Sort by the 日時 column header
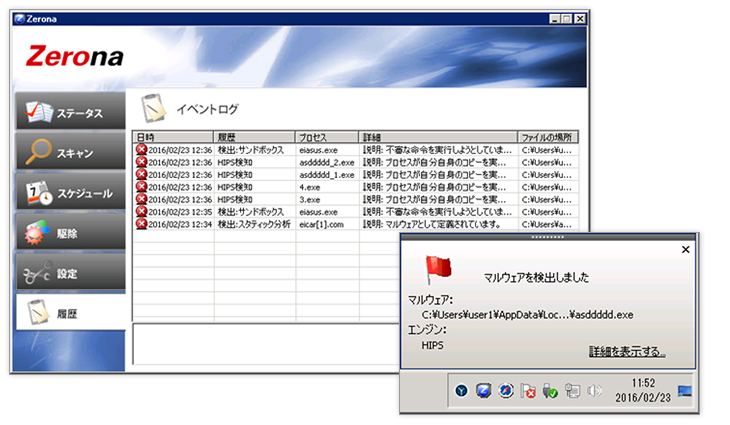This screenshot has height=425, width=730. (x=173, y=137)
